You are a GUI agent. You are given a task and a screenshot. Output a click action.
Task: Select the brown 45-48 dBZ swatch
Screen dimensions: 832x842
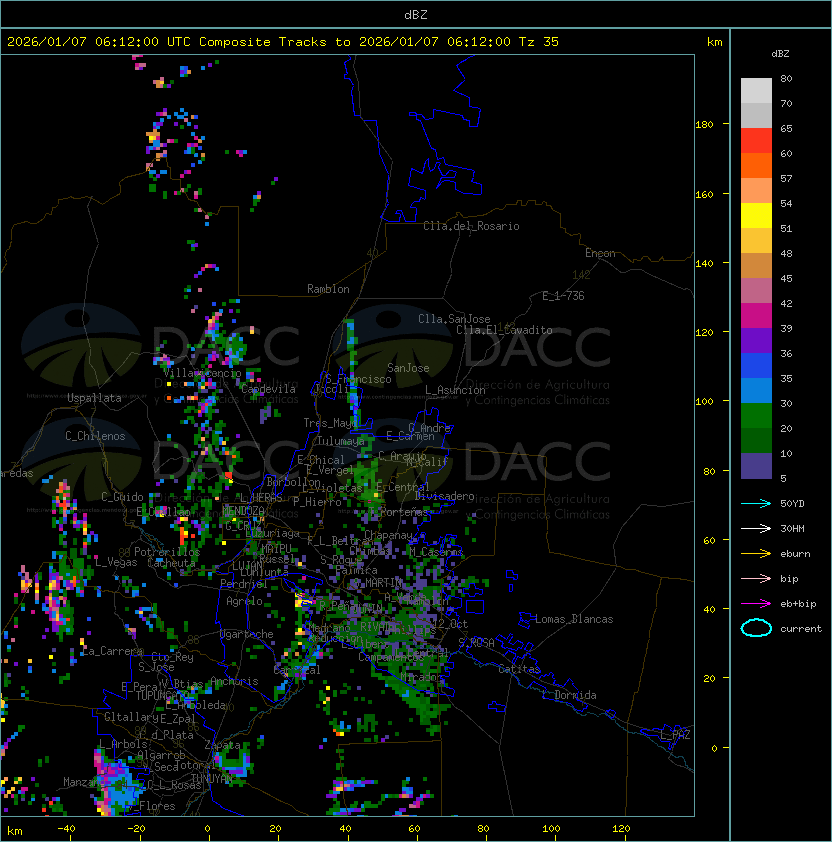point(756,265)
